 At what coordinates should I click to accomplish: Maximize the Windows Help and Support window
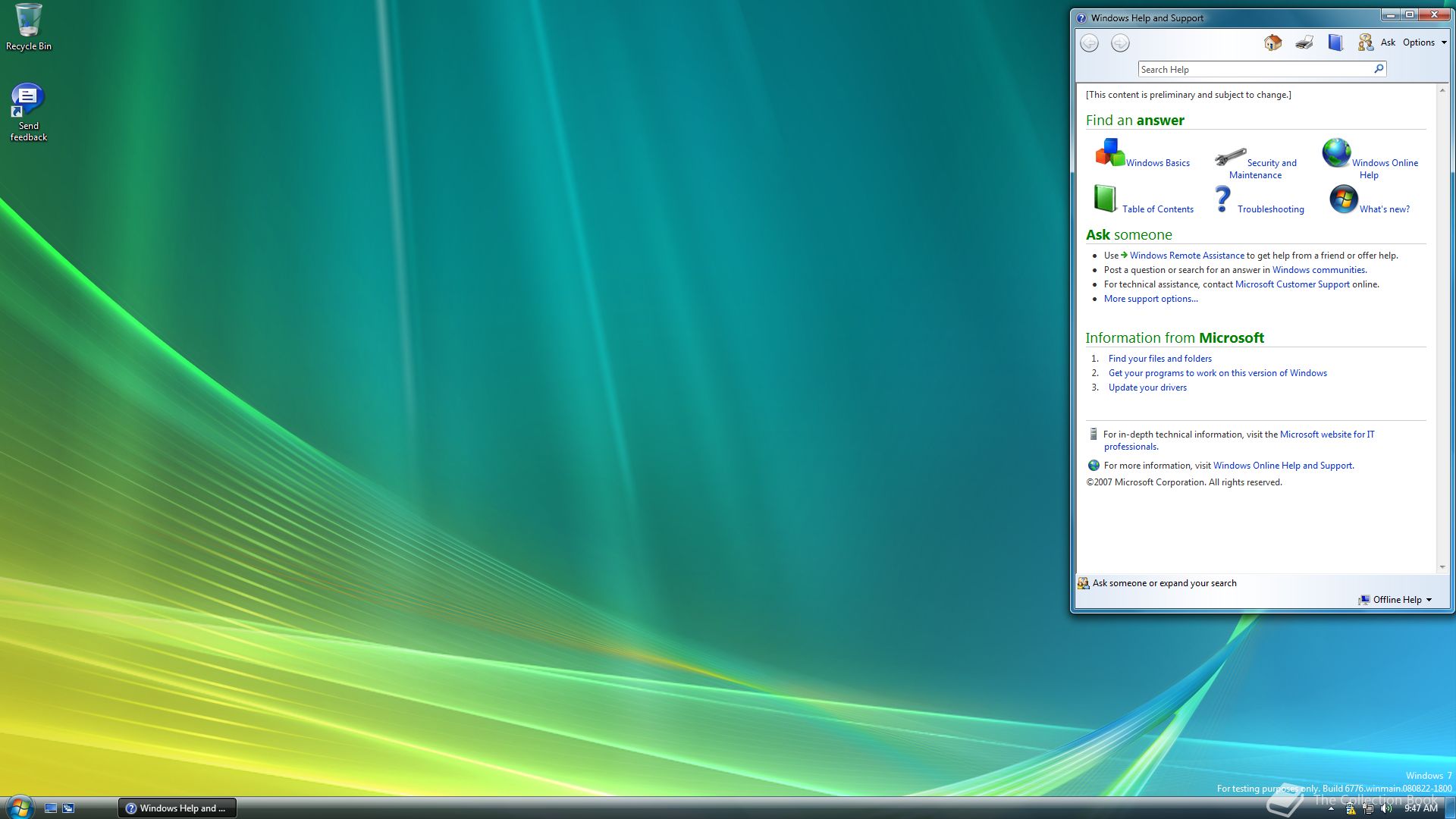[1409, 14]
